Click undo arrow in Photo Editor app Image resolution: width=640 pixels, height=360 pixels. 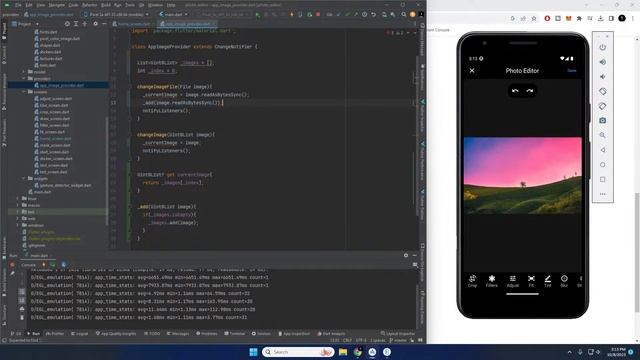[x=515, y=91]
